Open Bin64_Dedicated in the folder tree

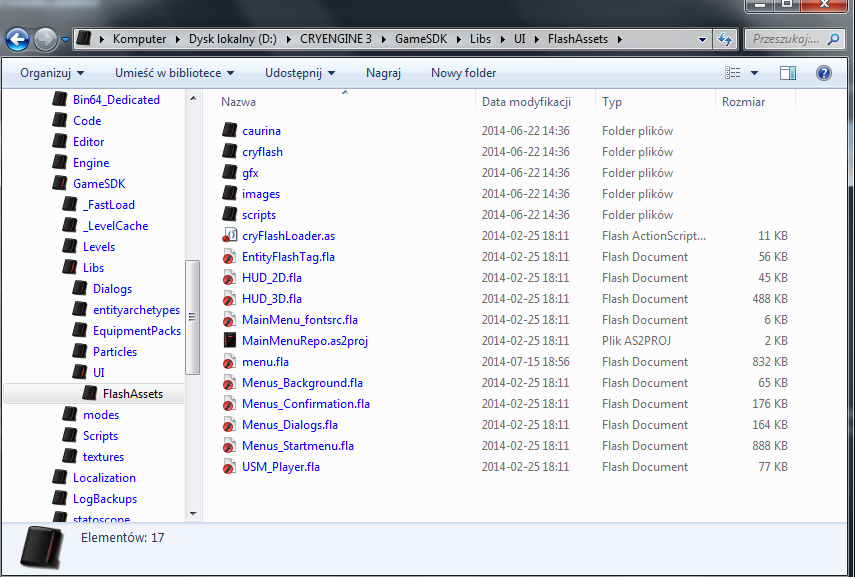(116, 100)
